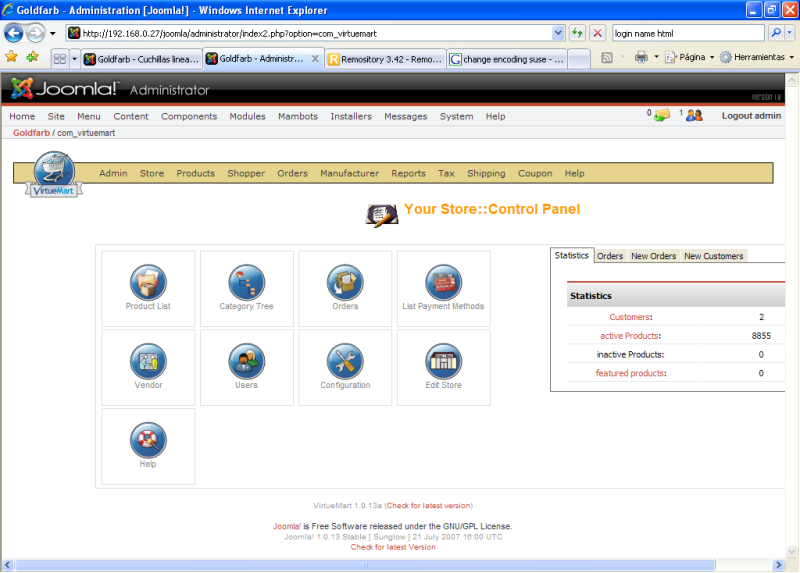Screen dimensions: 800x573
Task: Switch to the New Orders tab
Action: [x=654, y=256]
